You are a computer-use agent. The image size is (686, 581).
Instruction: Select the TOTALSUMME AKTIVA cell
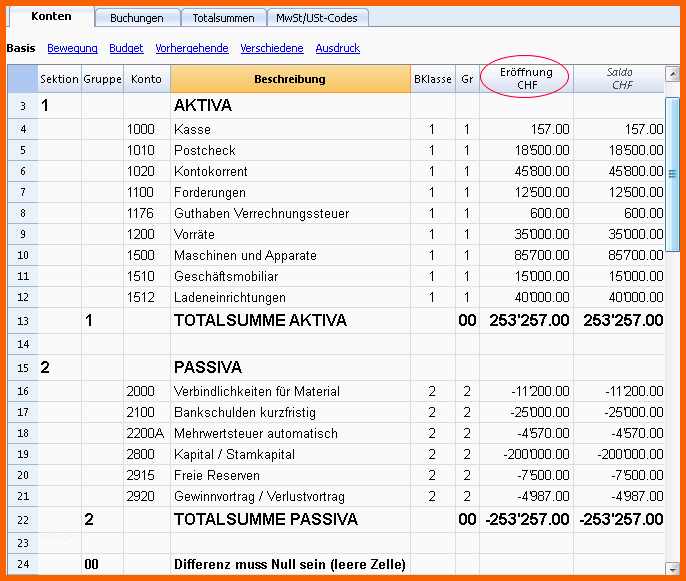tap(290, 320)
